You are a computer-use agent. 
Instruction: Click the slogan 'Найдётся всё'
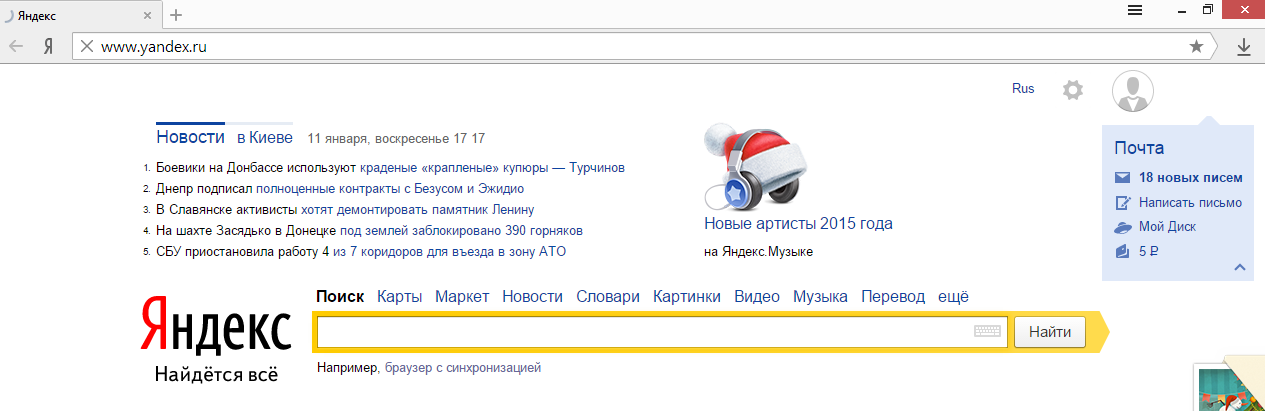click(x=216, y=375)
